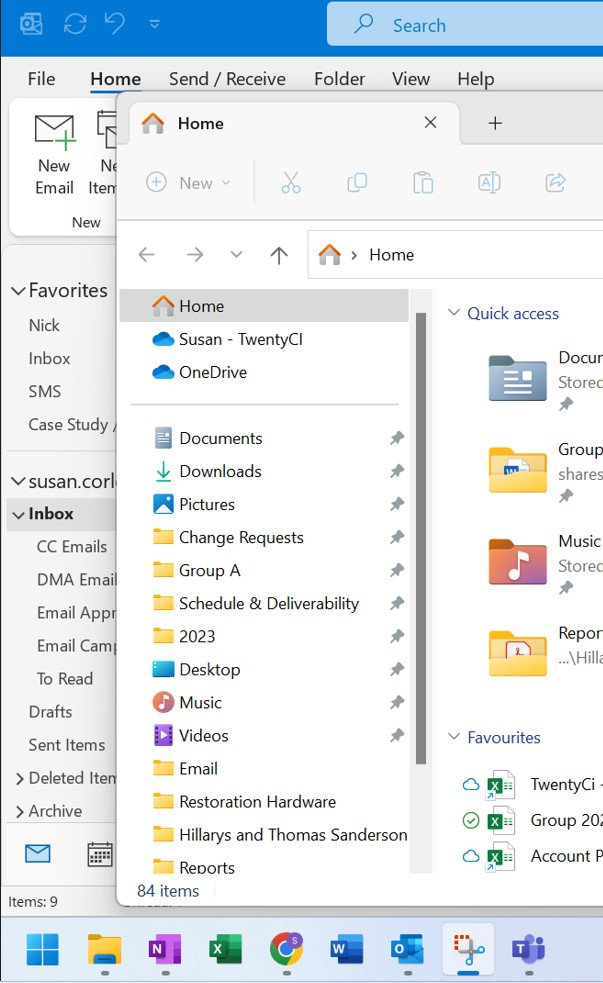
Task: Click Home in the breadcrumb address bar
Action: pos(391,254)
